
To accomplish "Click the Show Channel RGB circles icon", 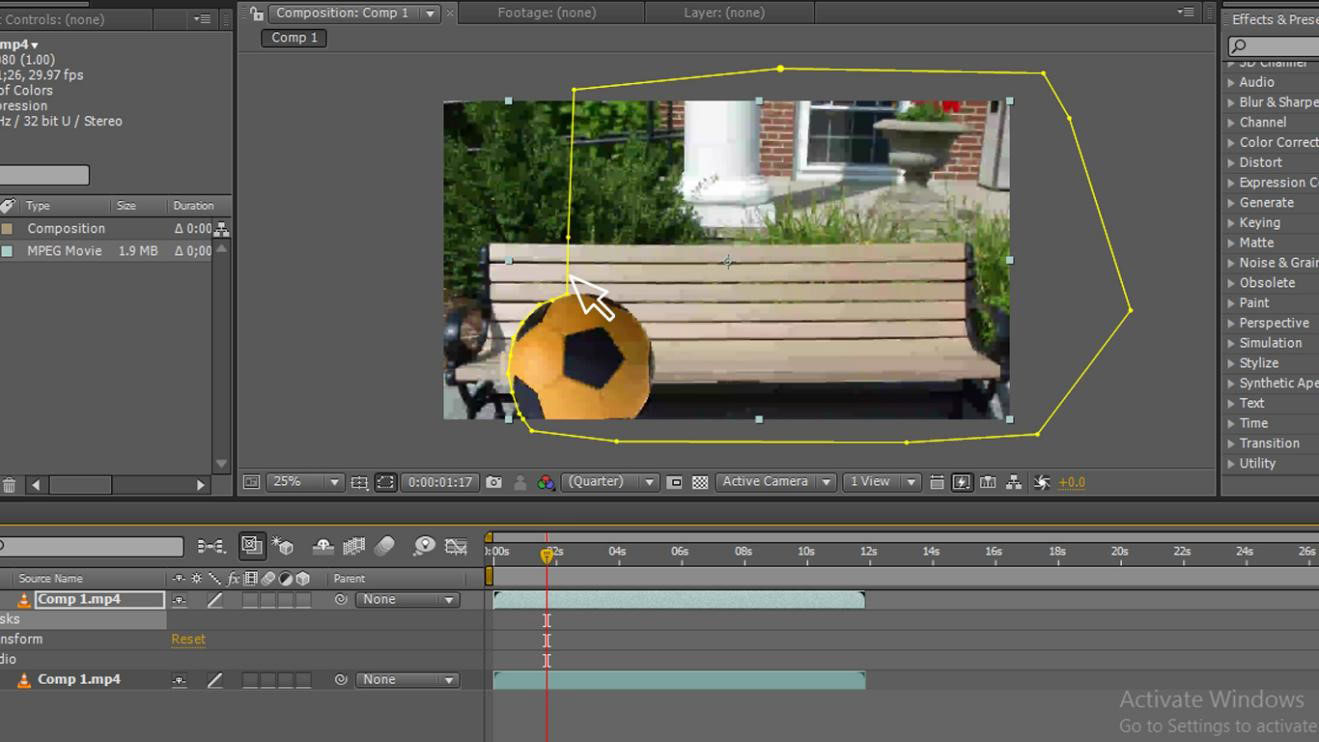I will [x=546, y=482].
